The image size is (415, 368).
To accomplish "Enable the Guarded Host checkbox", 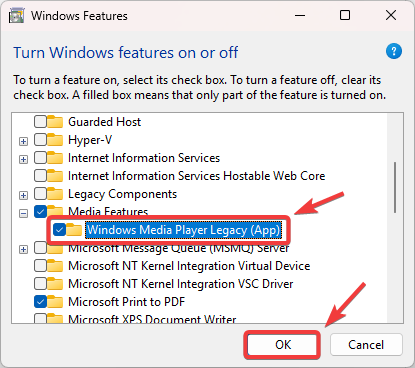I will pos(40,122).
